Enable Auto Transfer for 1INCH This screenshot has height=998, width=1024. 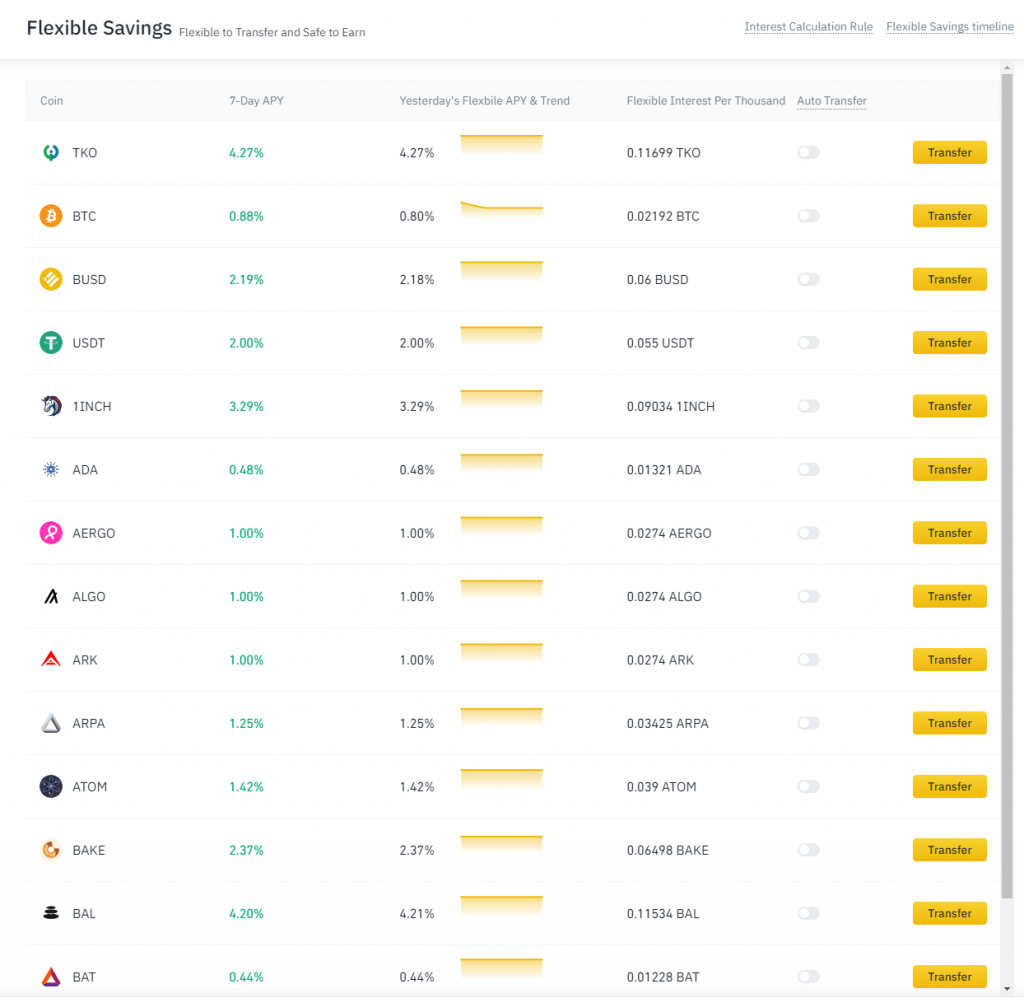(808, 406)
